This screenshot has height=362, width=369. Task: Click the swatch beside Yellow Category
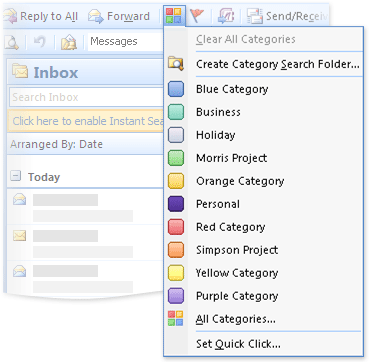coord(176,273)
